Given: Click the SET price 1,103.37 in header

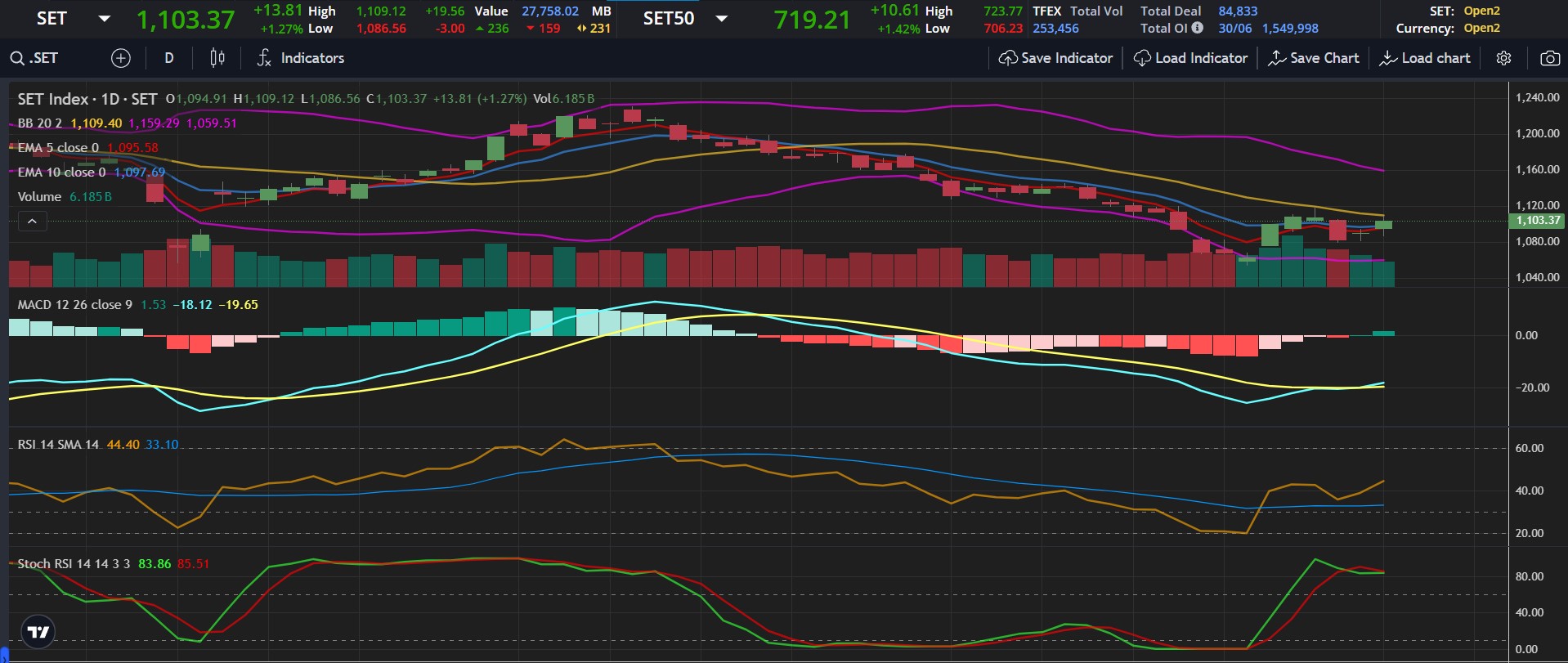Looking at the screenshot, I should [186, 20].
